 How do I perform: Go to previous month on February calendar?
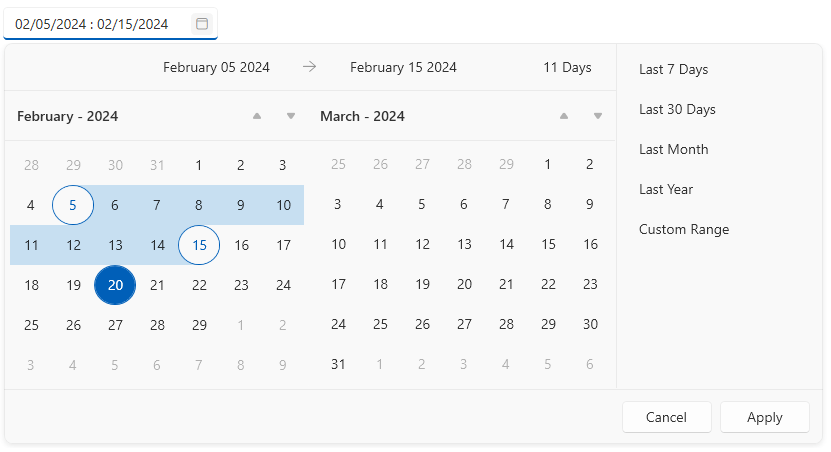point(257,116)
